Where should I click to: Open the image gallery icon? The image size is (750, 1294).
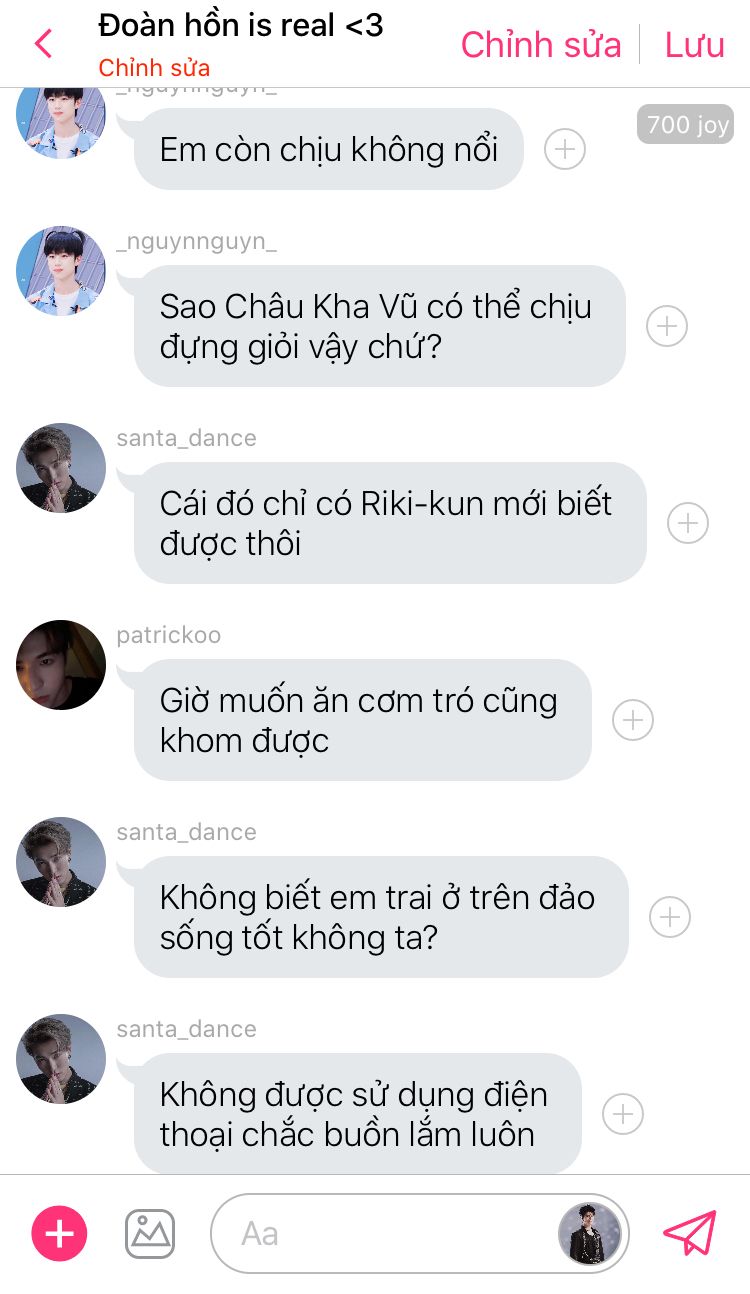pyautogui.click(x=150, y=1233)
